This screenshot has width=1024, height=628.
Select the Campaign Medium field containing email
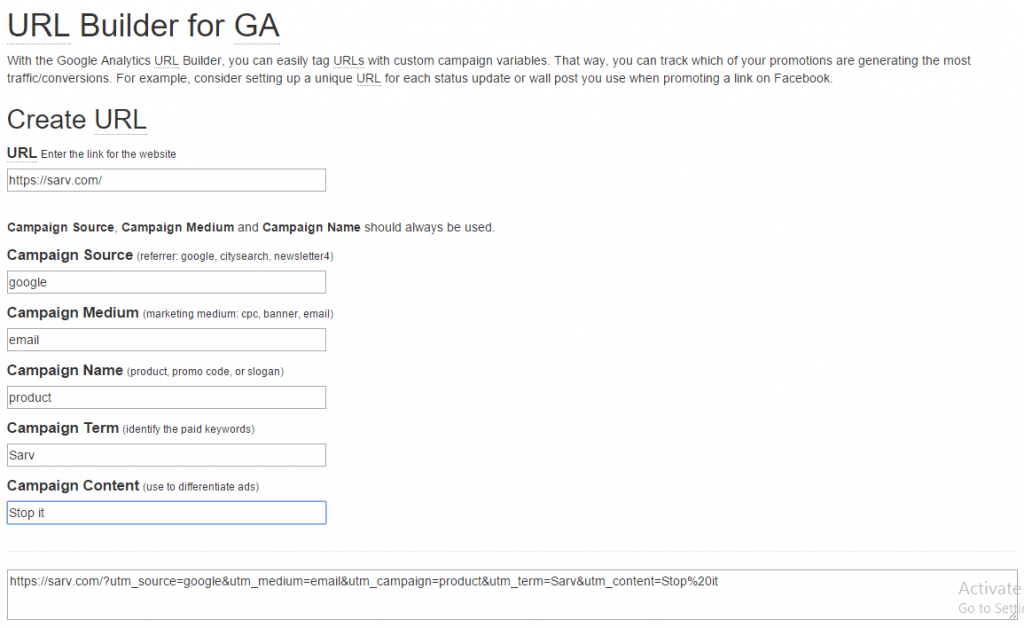pos(166,340)
